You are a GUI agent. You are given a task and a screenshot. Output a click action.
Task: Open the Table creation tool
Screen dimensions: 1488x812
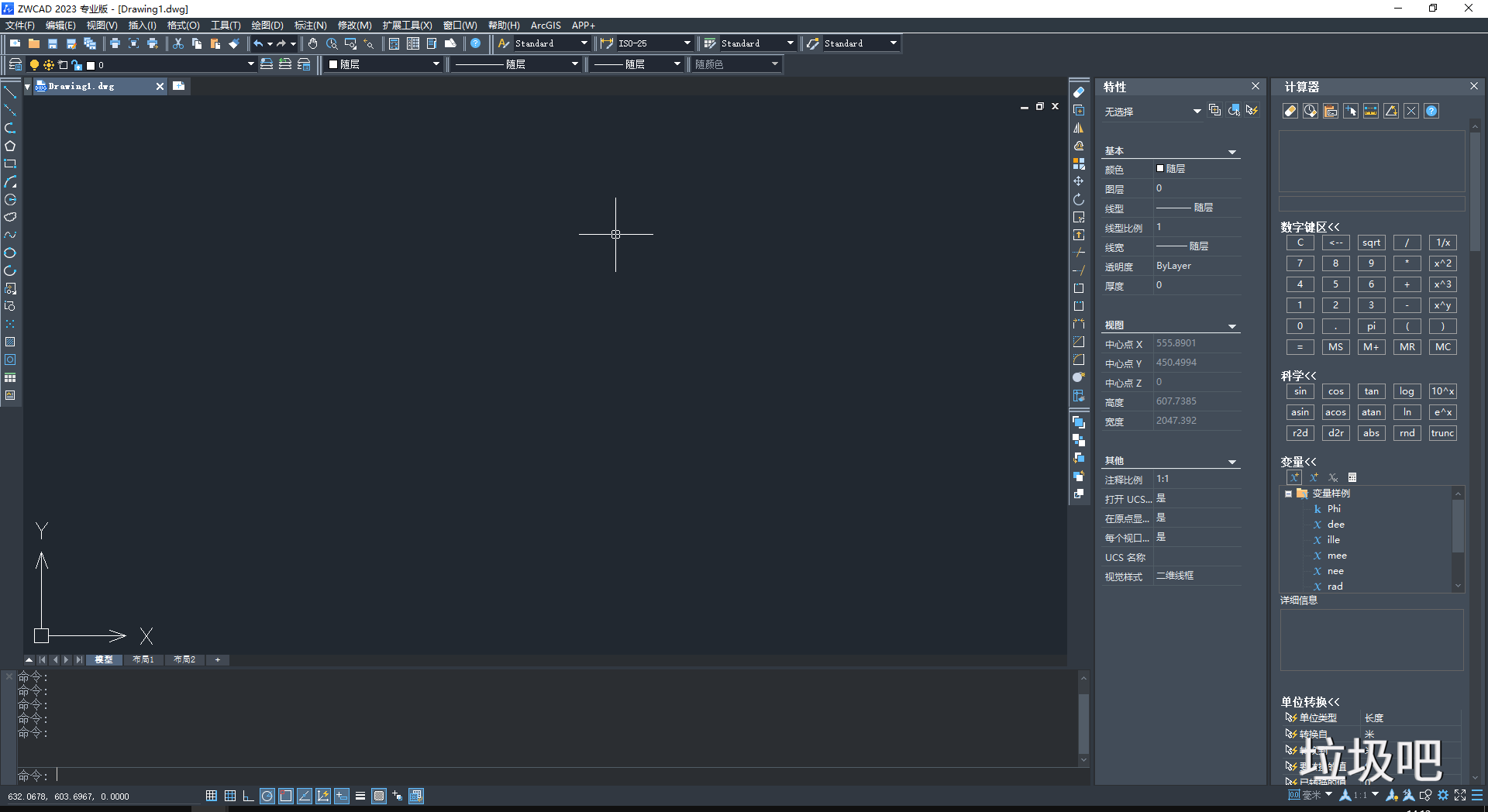[11, 377]
